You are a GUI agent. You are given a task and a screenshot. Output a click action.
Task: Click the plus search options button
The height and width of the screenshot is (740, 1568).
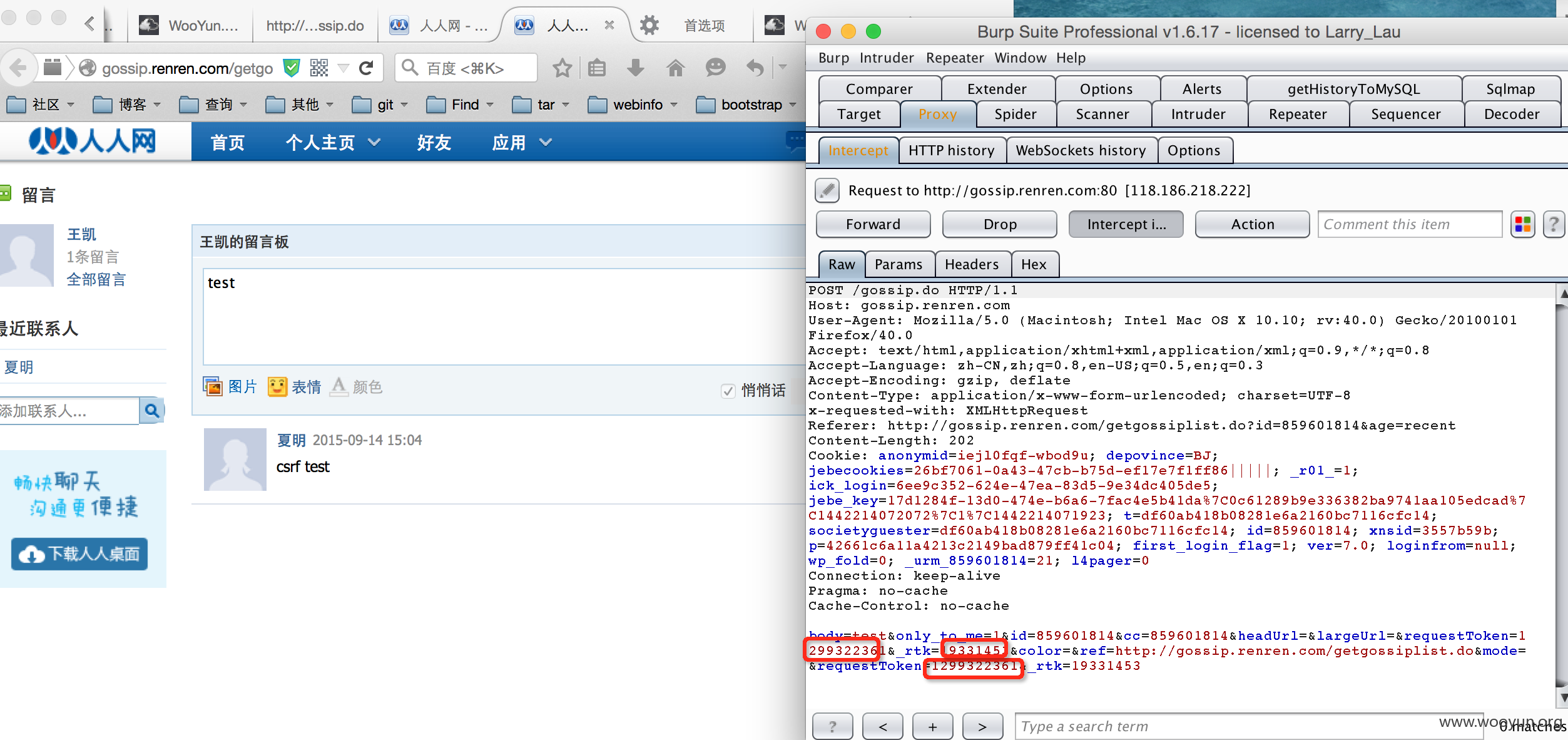click(932, 726)
